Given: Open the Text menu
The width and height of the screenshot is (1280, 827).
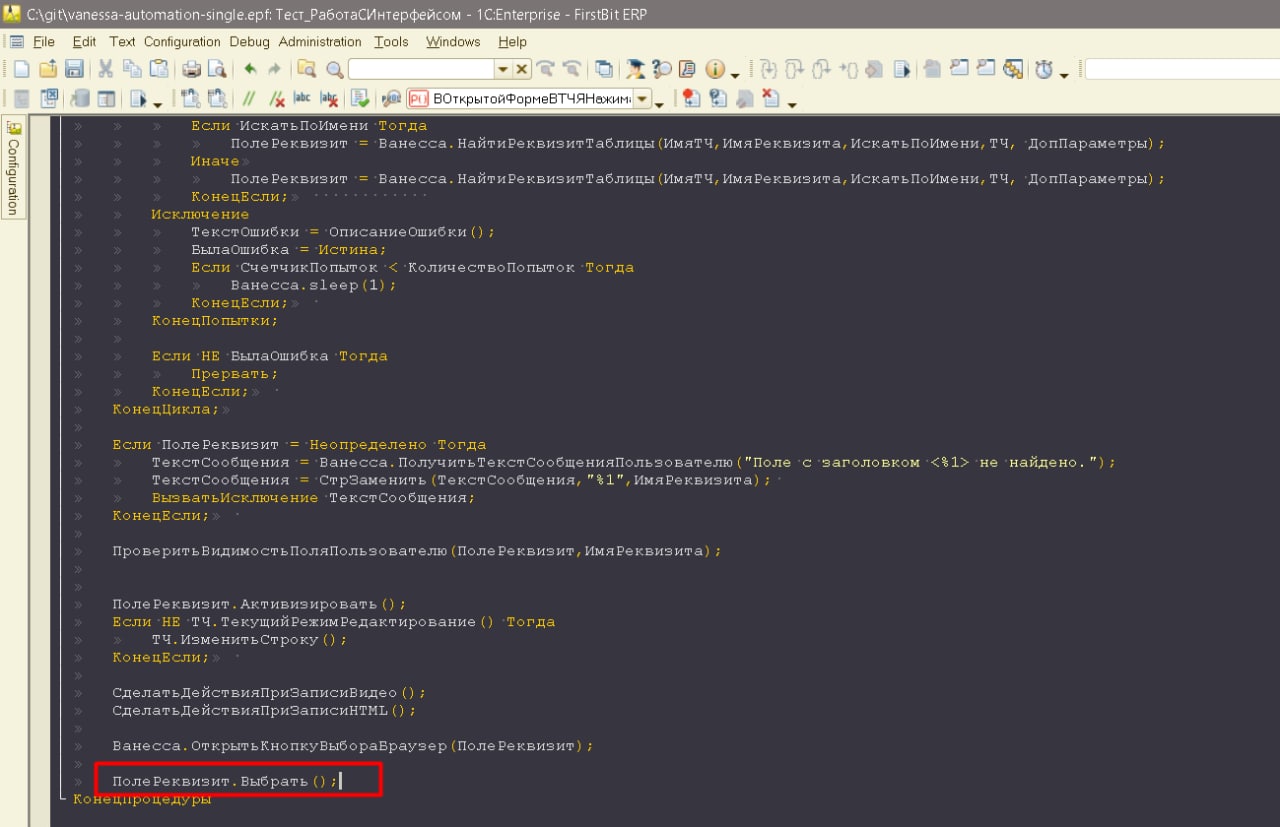Looking at the screenshot, I should (122, 42).
